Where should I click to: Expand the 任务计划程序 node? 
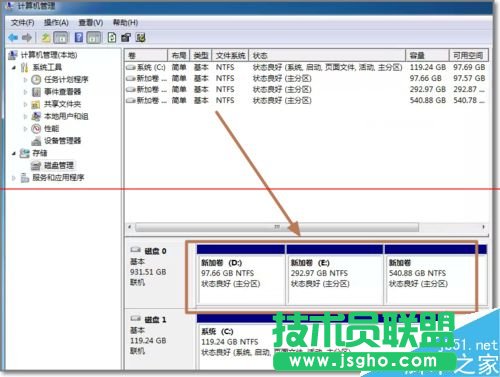[x=25, y=80]
